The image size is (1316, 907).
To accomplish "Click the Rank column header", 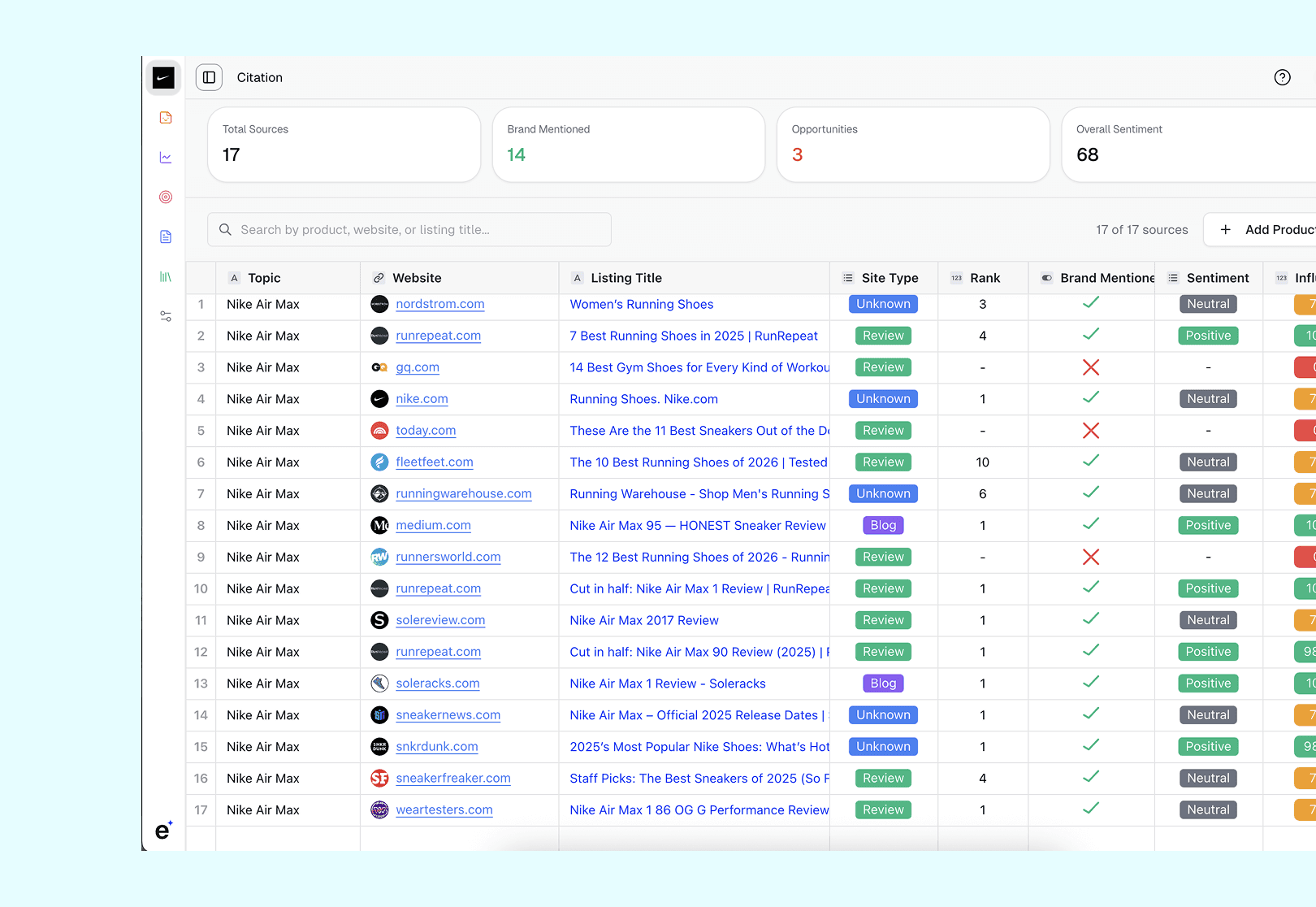I will (x=983, y=278).
